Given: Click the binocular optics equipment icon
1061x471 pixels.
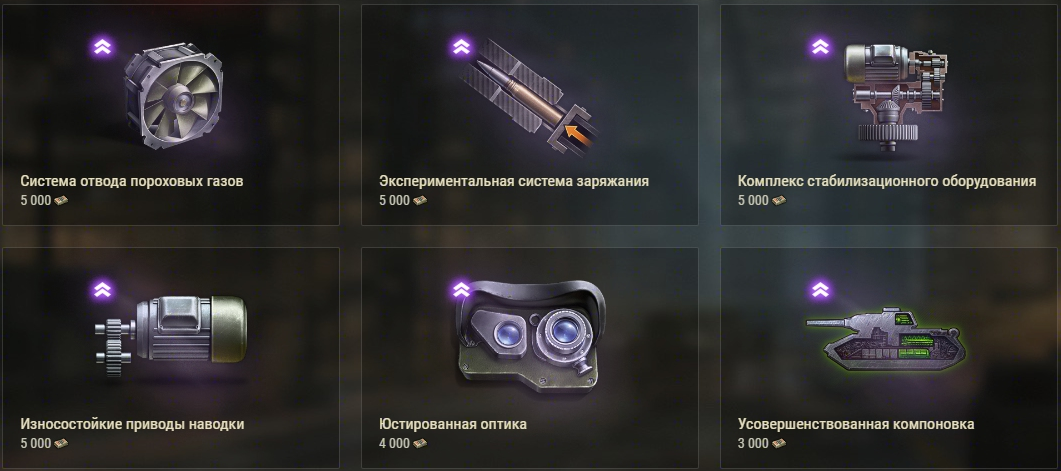Looking at the screenshot, I should [529, 336].
